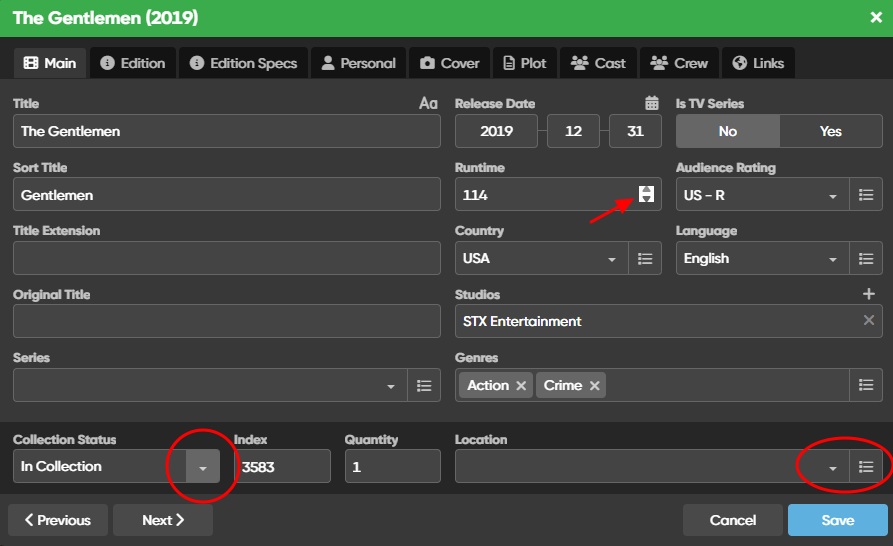Viewport: 893px width, 546px height.
Task: Open Location list manager icon
Action: click(x=866, y=467)
